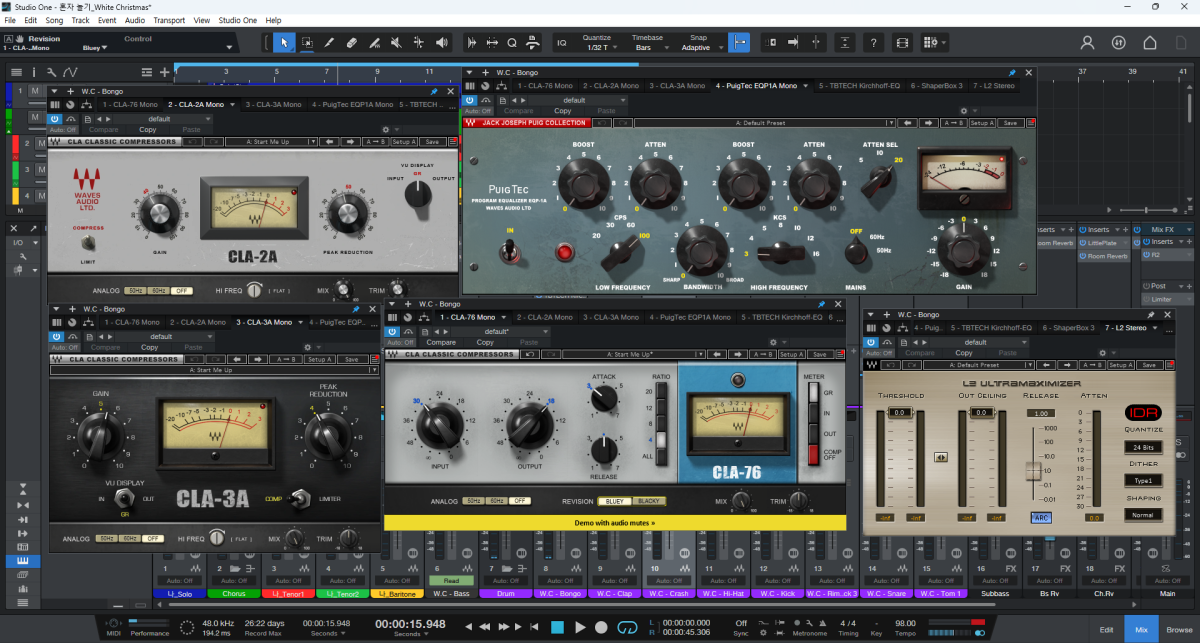Viewport: 1200px width, 643px height.
Task: Open the help question mark icon
Action: coord(874,43)
